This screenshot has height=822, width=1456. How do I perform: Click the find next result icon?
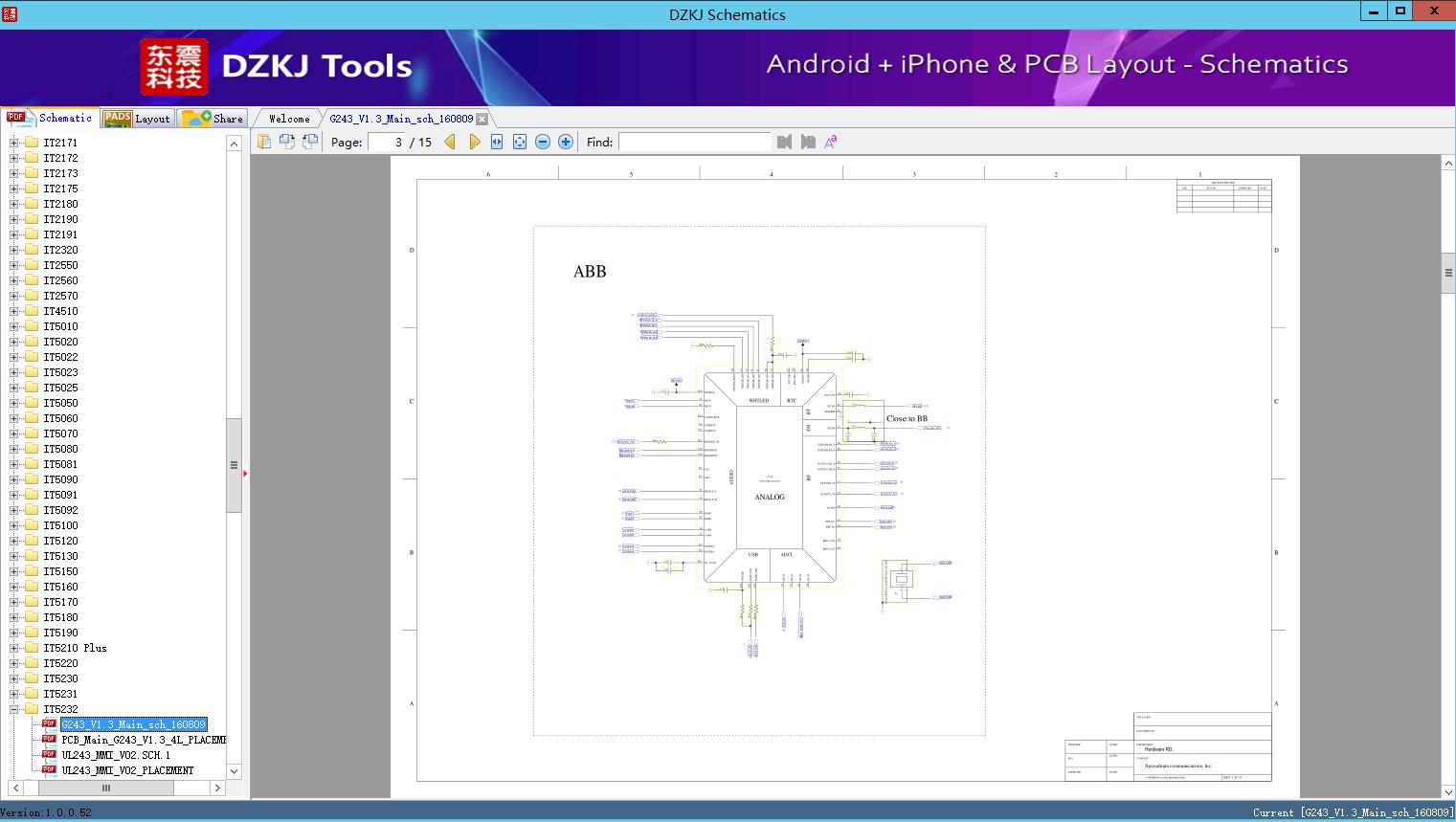[808, 142]
